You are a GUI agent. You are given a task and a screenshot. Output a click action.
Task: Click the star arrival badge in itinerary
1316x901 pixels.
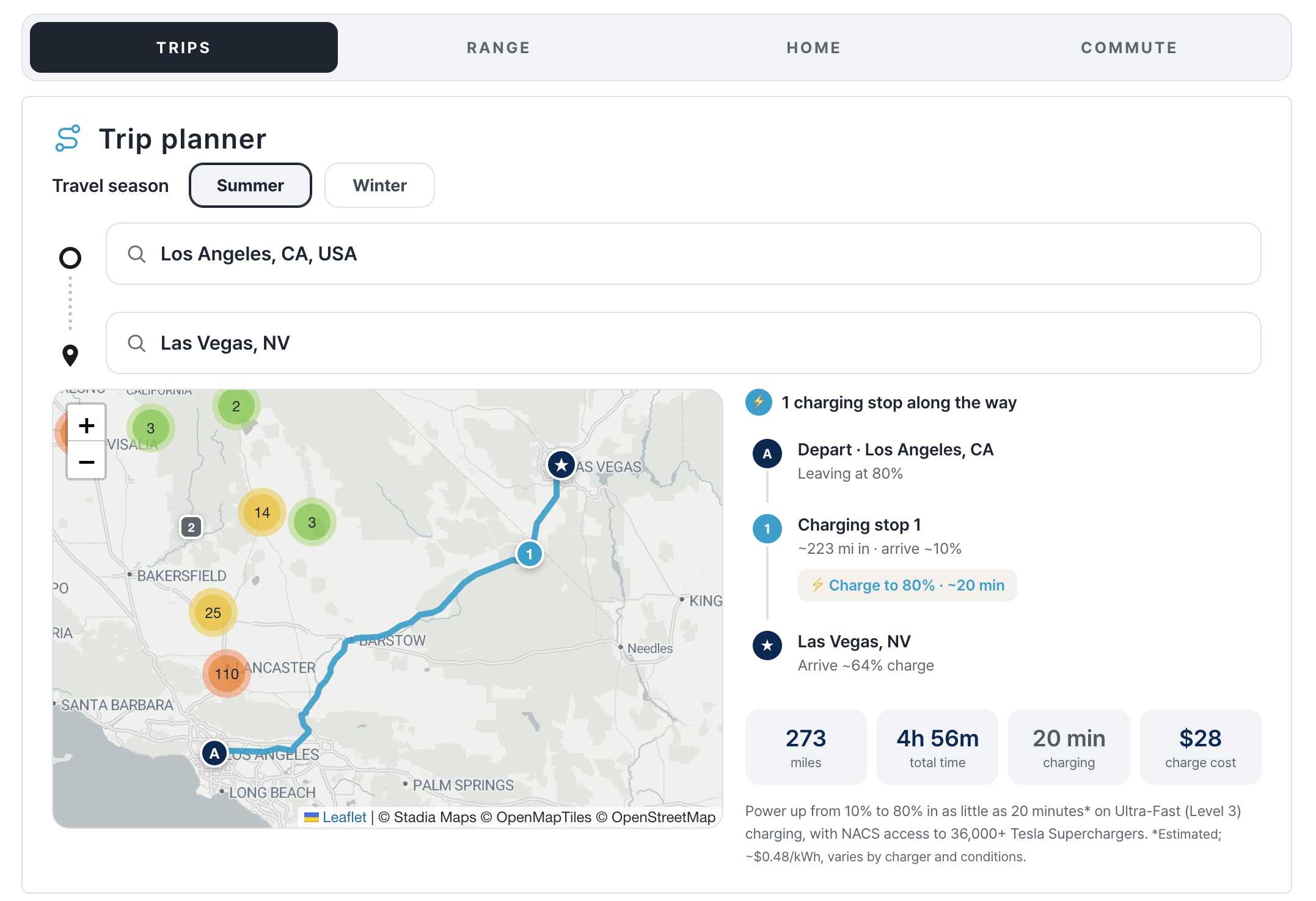pos(767,645)
